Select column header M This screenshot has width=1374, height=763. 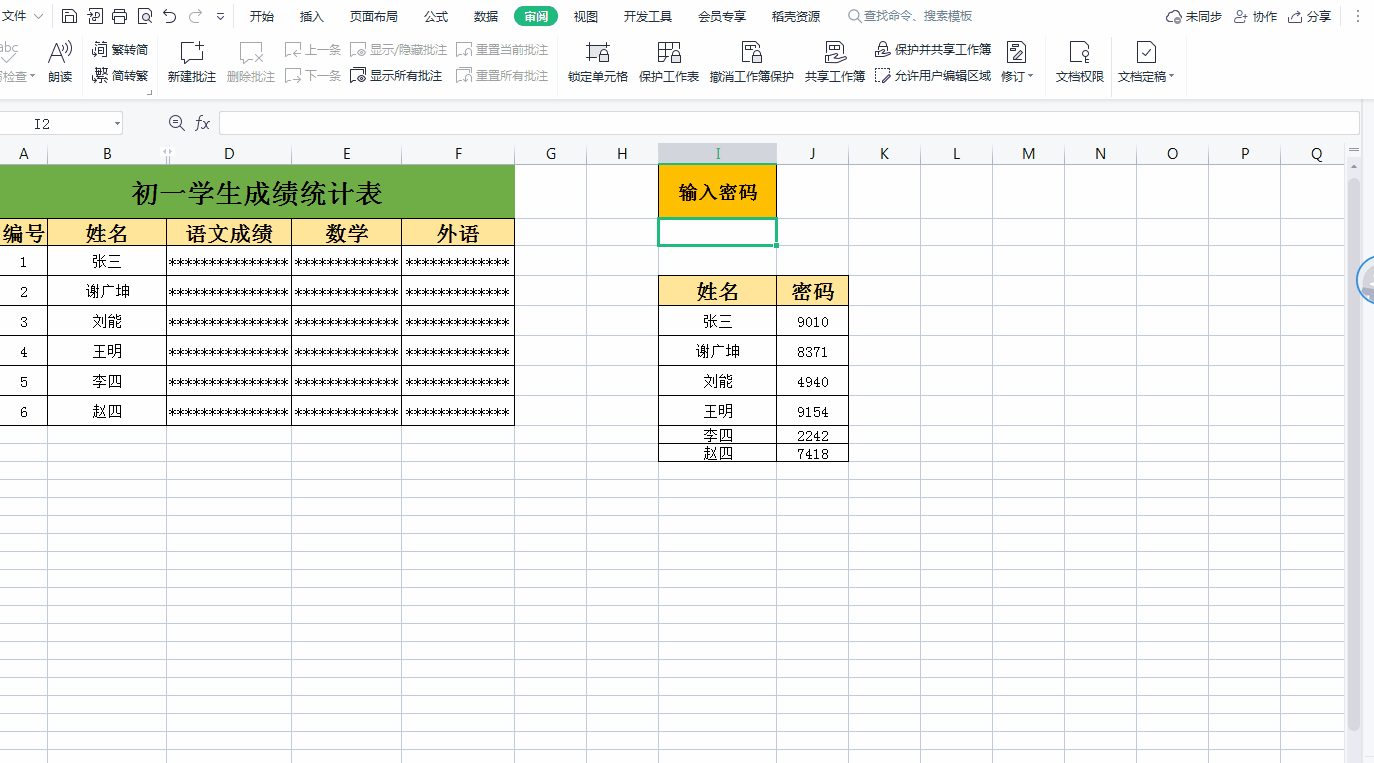(x=1029, y=153)
